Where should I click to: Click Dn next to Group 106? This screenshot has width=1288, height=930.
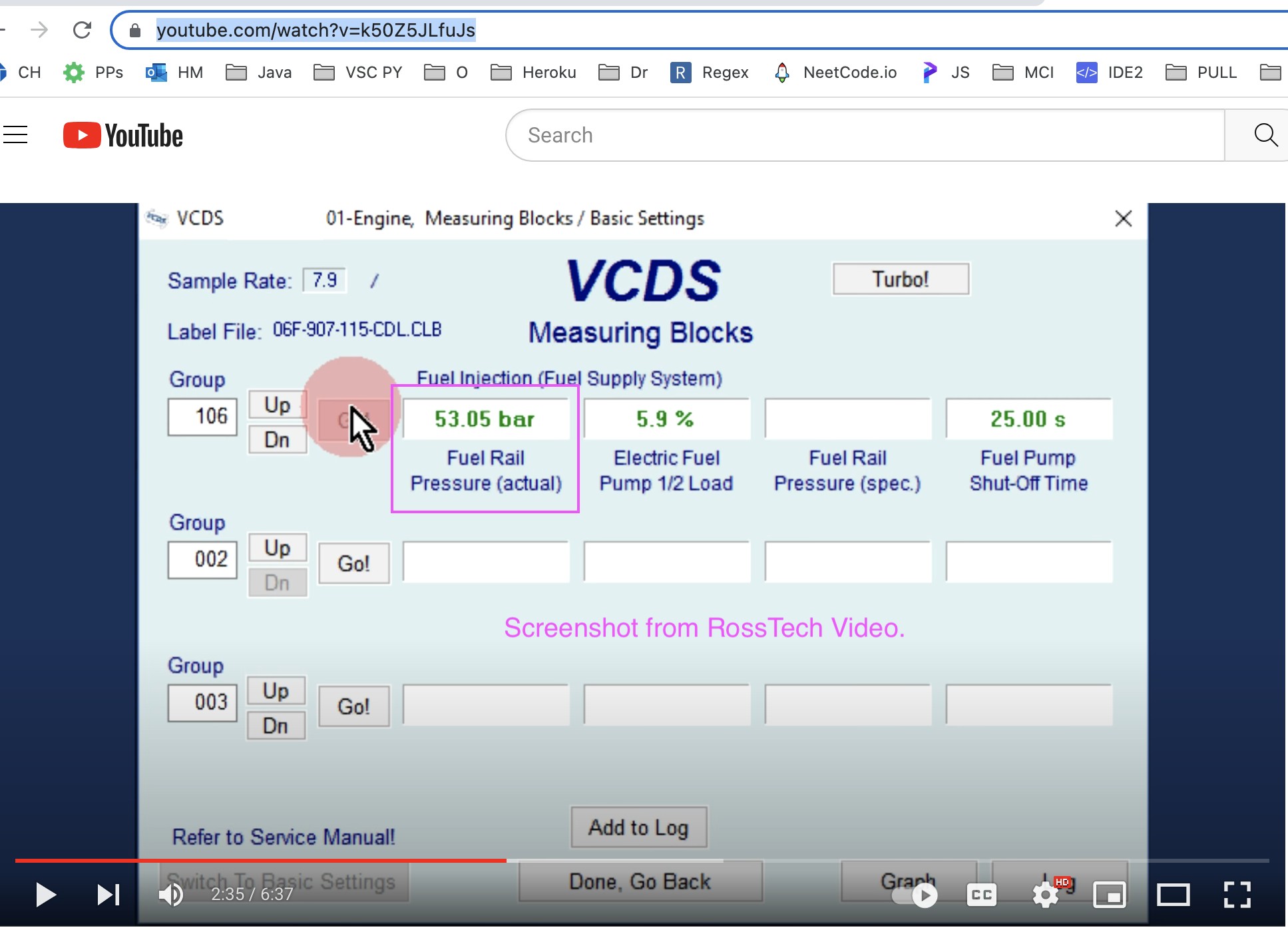[277, 439]
